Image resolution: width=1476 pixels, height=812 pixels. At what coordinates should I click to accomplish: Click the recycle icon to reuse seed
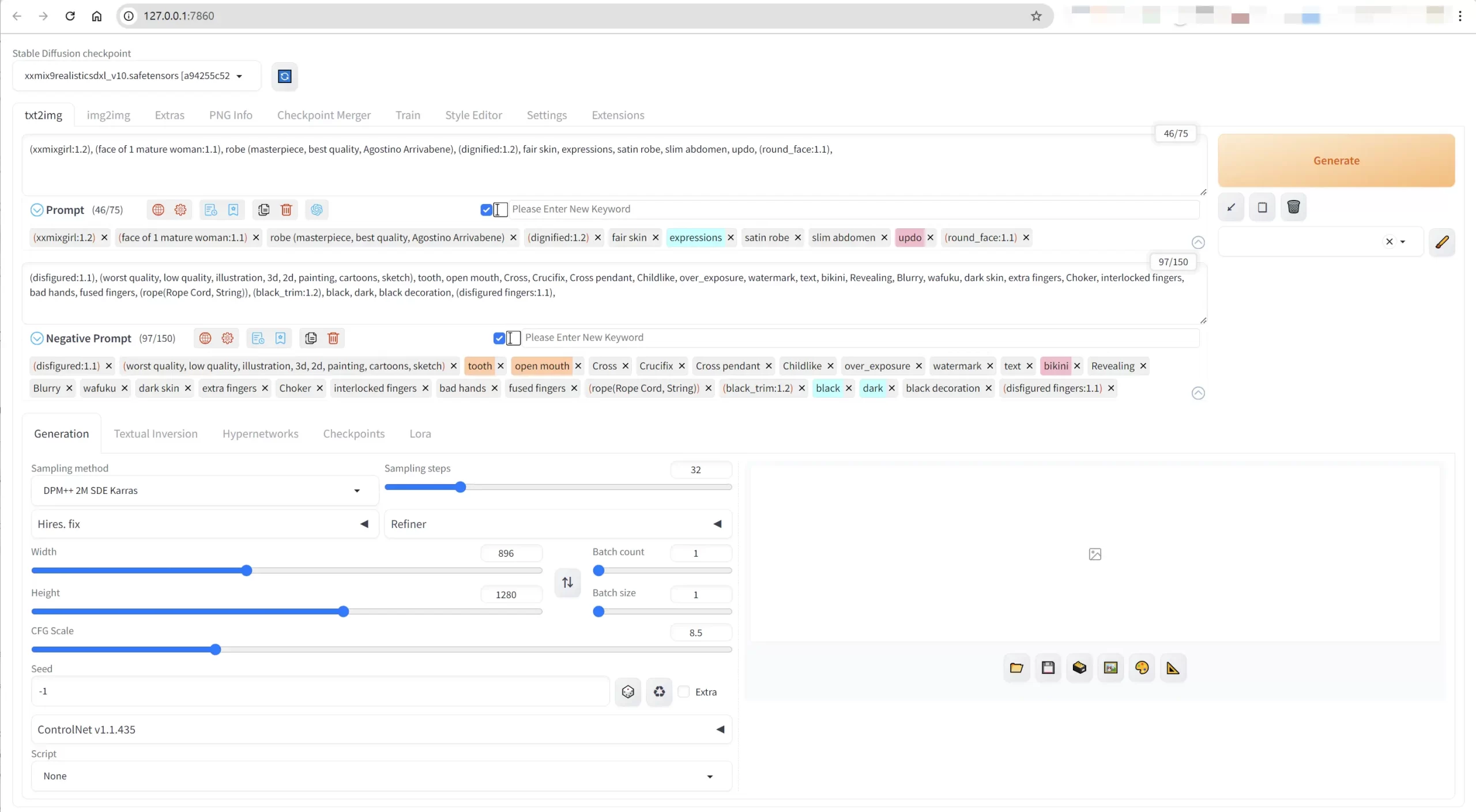coord(659,691)
